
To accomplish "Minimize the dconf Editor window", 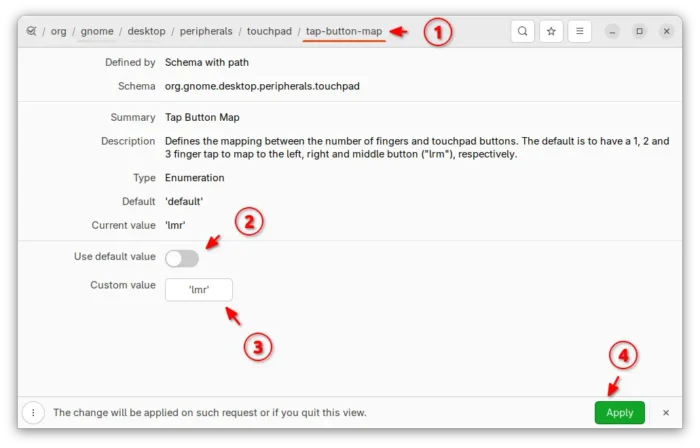I will pyautogui.click(x=613, y=31).
